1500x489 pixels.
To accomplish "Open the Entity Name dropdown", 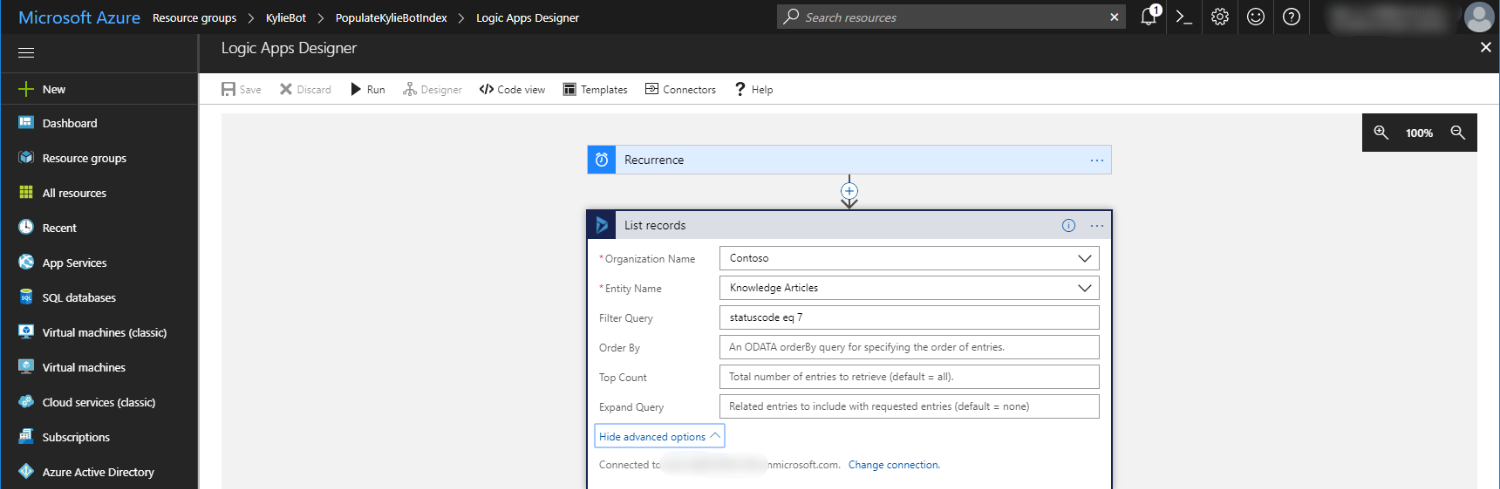I will (x=1085, y=288).
